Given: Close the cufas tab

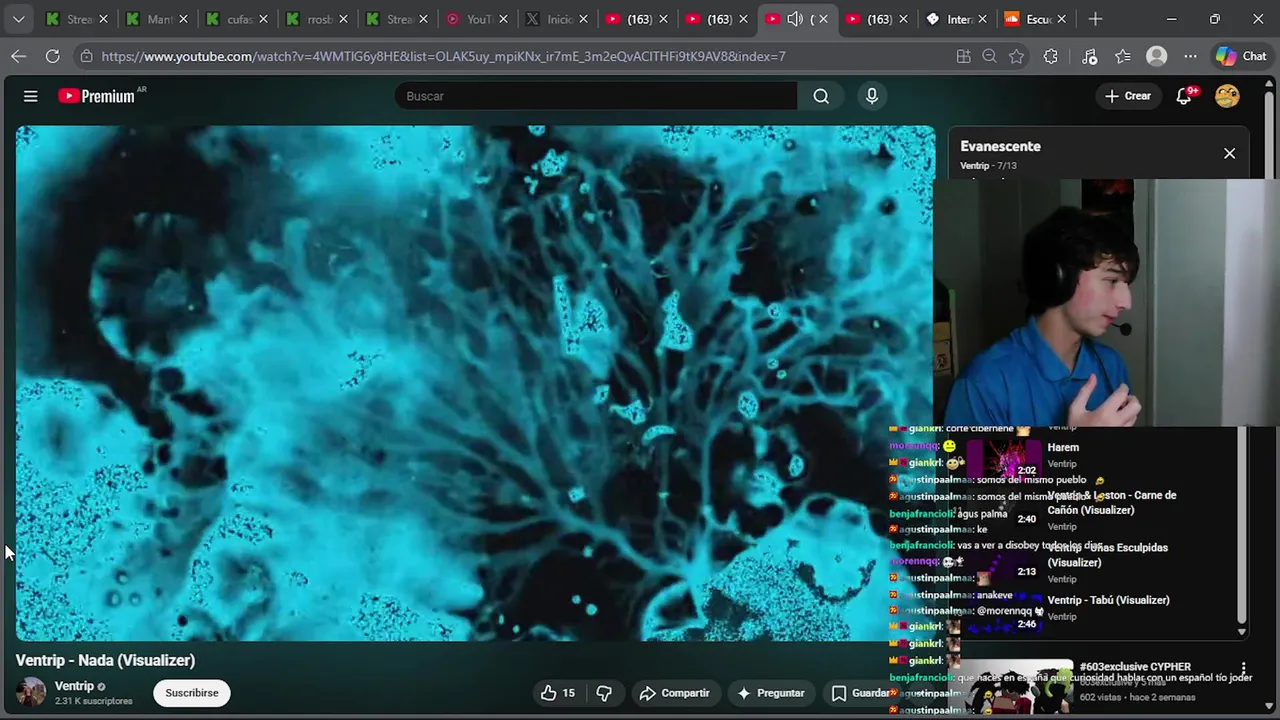Looking at the screenshot, I should (263, 19).
